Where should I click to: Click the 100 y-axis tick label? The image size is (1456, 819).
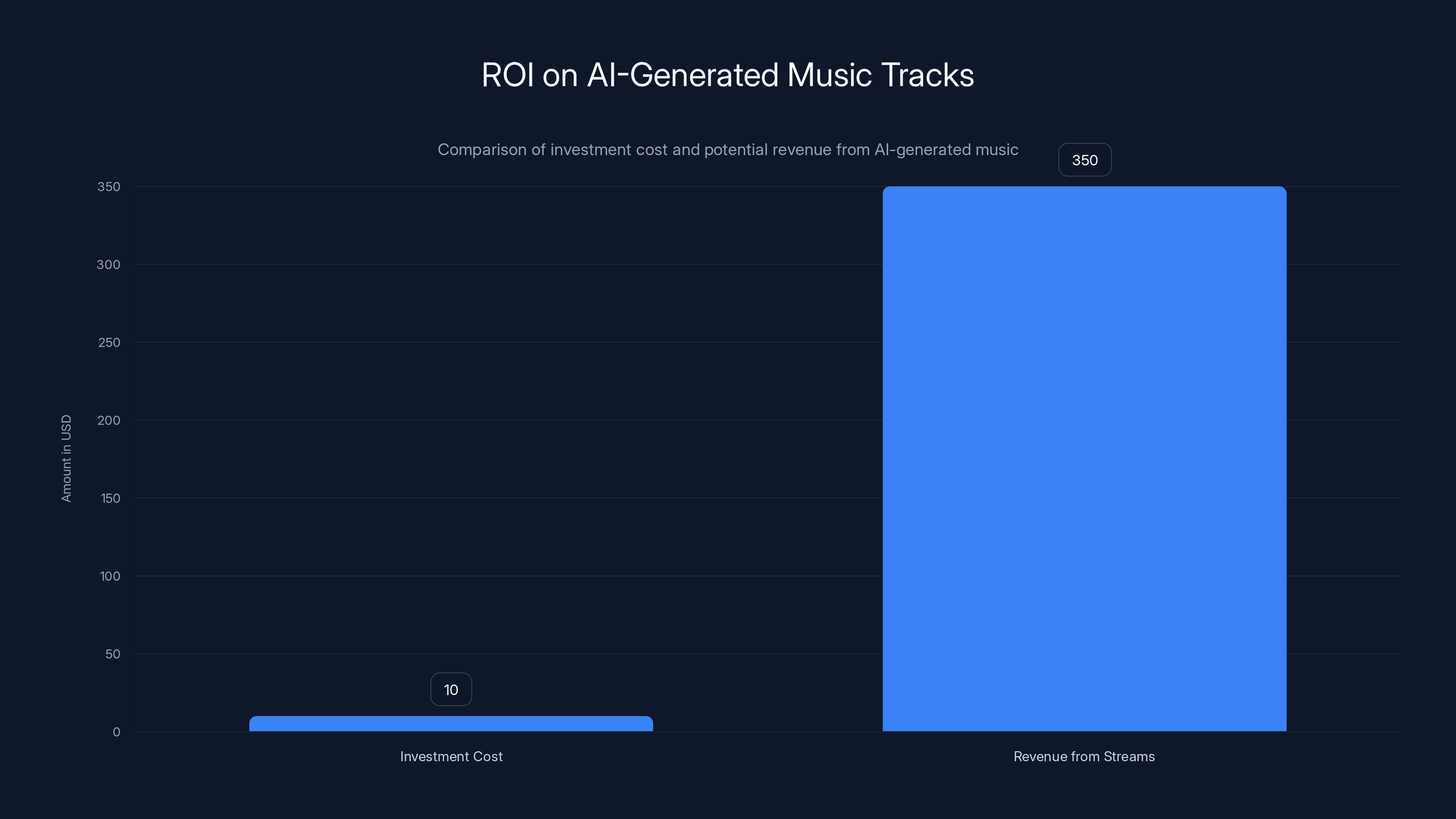(x=110, y=576)
